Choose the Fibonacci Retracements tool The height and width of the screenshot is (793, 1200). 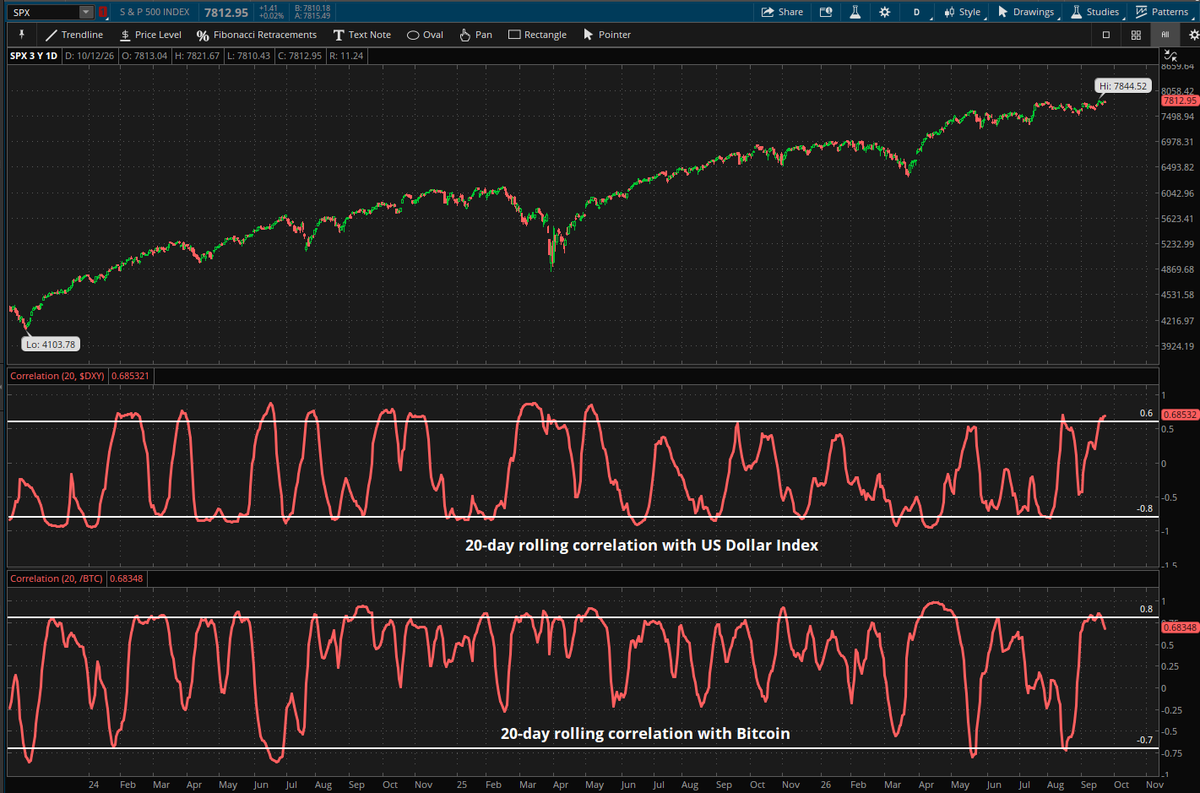pos(257,34)
